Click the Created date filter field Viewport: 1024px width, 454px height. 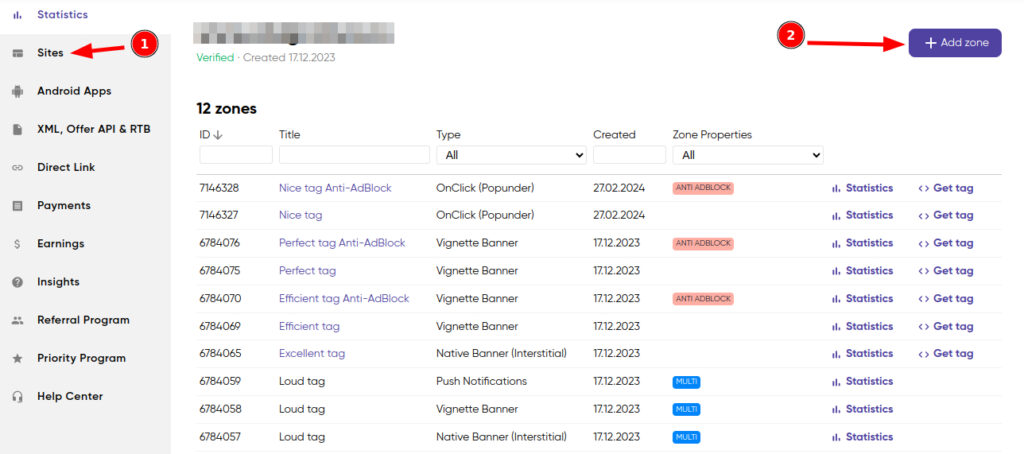(630, 155)
